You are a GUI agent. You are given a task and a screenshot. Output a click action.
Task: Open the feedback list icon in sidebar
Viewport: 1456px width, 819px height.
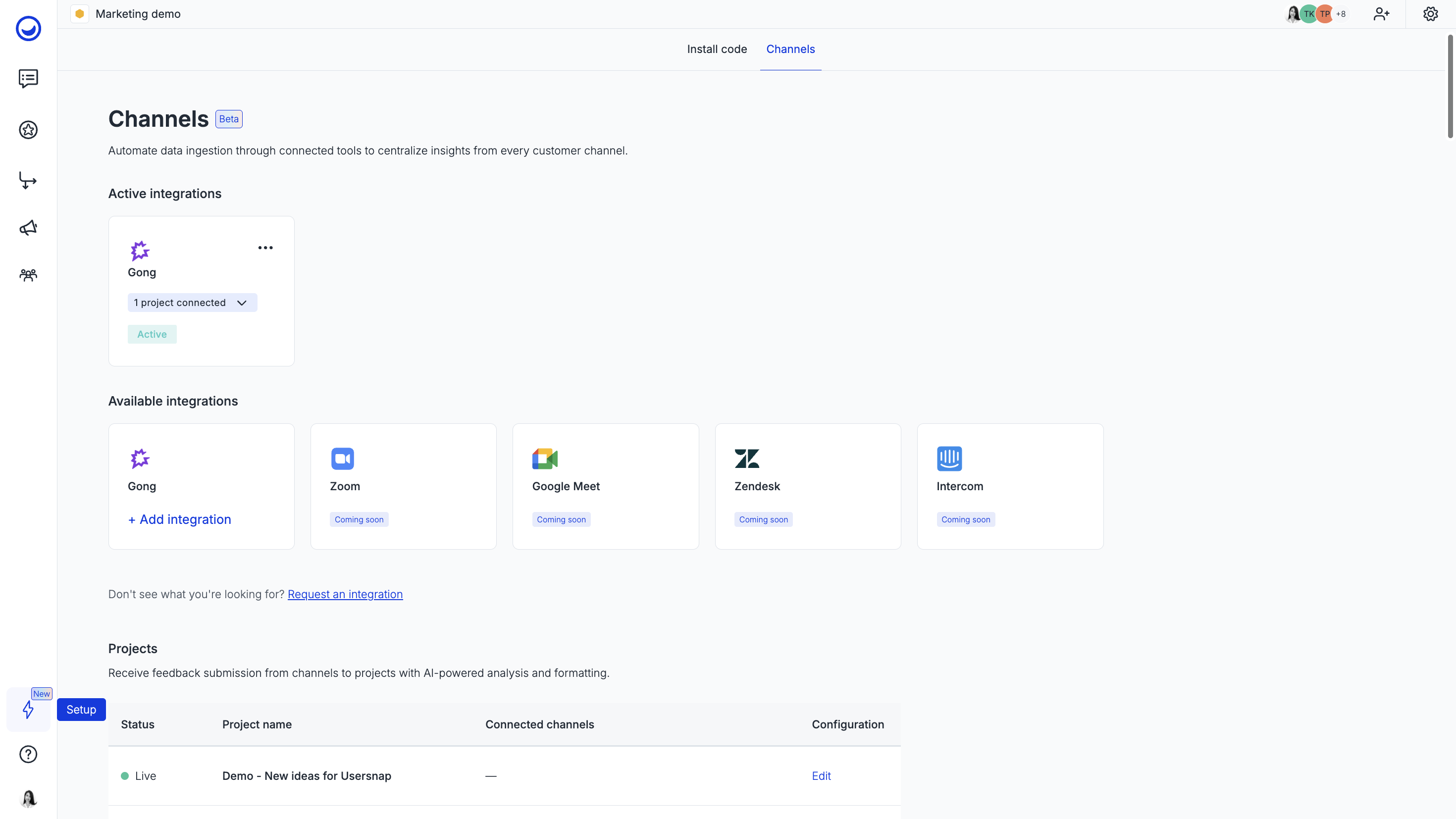pos(28,79)
